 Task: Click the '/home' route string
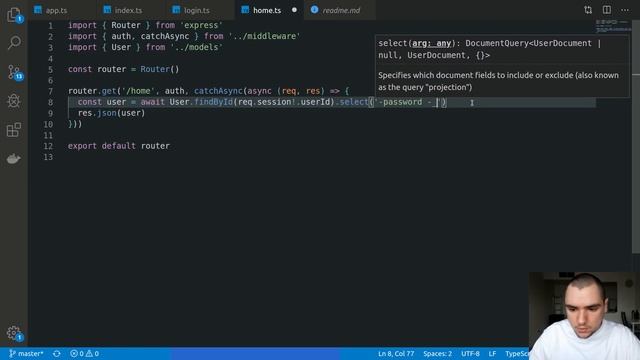pos(138,91)
